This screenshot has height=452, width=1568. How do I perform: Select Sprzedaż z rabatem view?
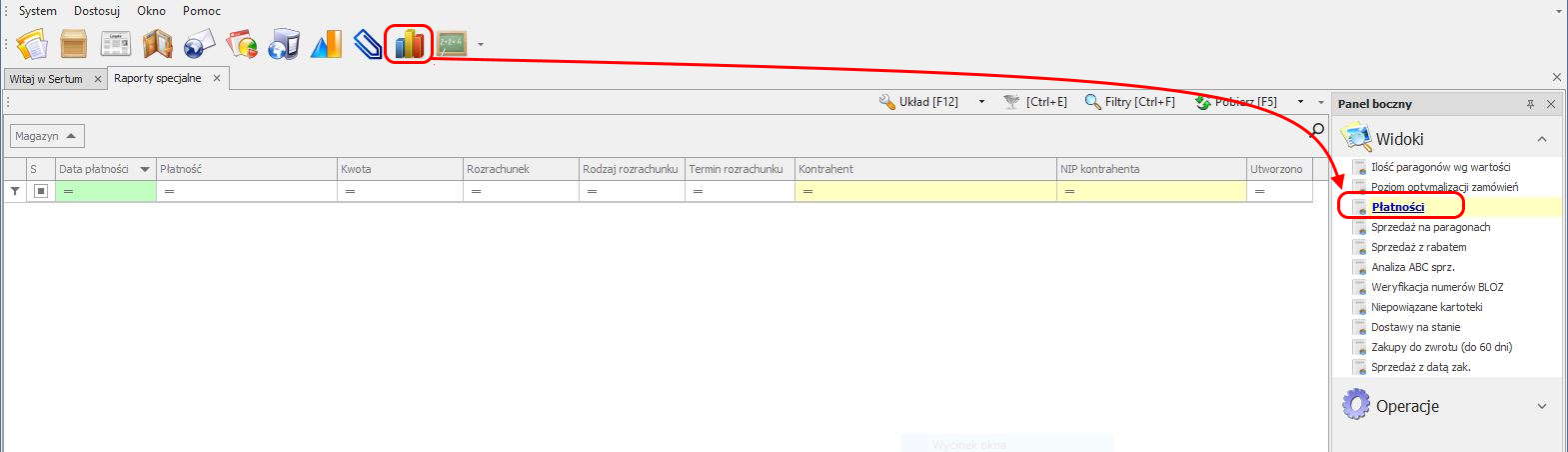[x=1418, y=247]
